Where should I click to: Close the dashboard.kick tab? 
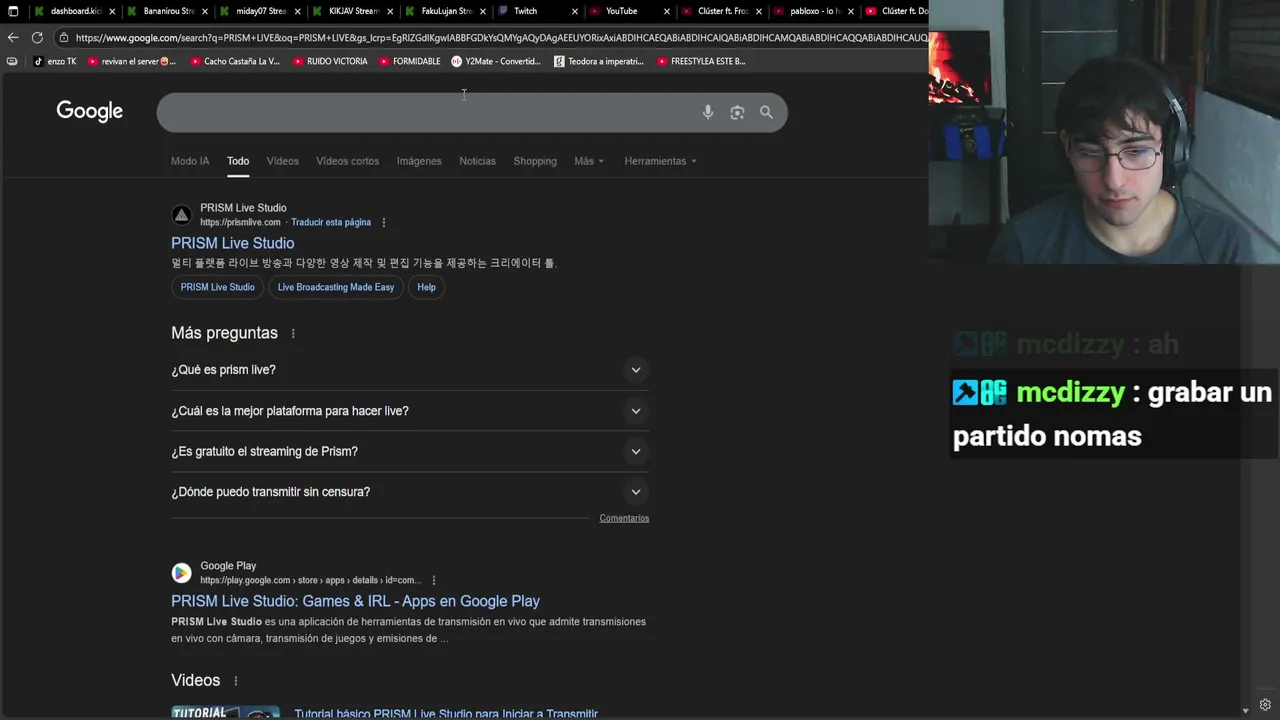(x=112, y=11)
